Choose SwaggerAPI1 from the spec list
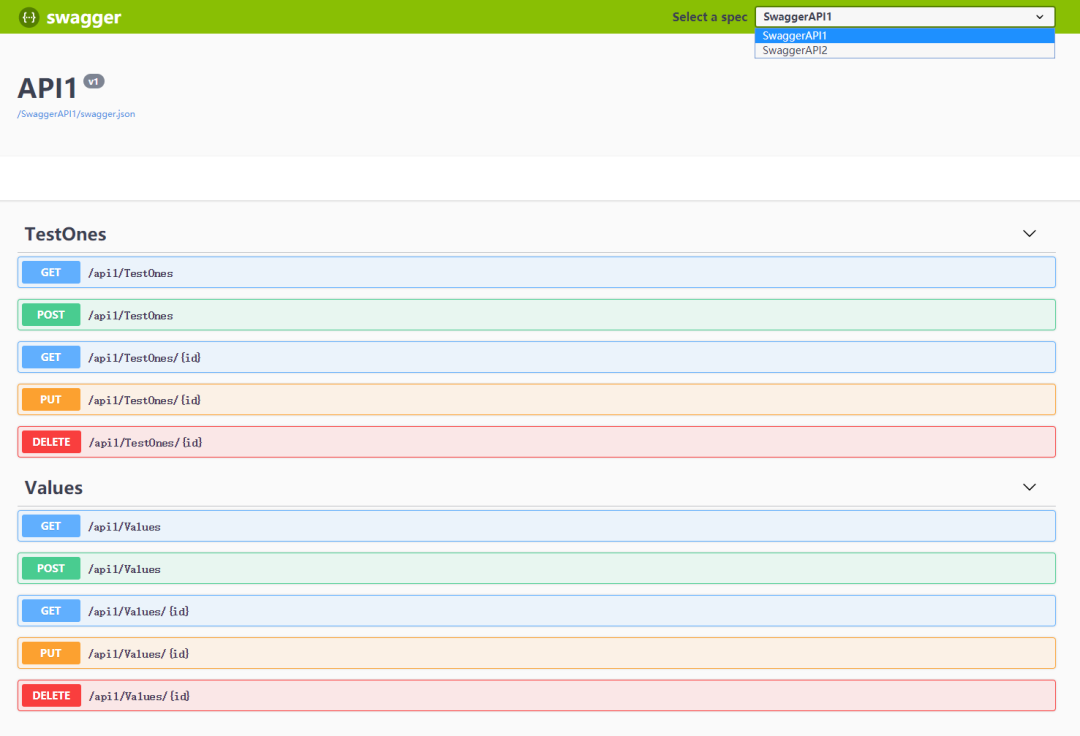The image size is (1080, 736). click(904, 36)
